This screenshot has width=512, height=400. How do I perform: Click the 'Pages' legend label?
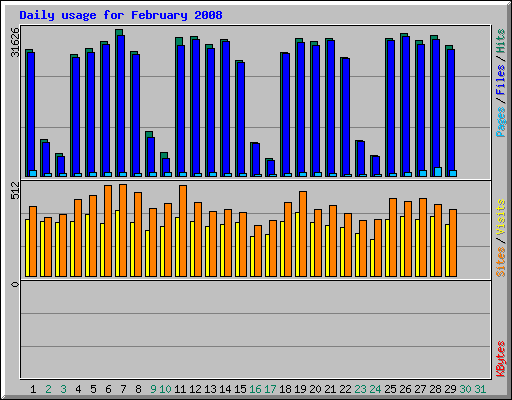(x=501, y=122)
